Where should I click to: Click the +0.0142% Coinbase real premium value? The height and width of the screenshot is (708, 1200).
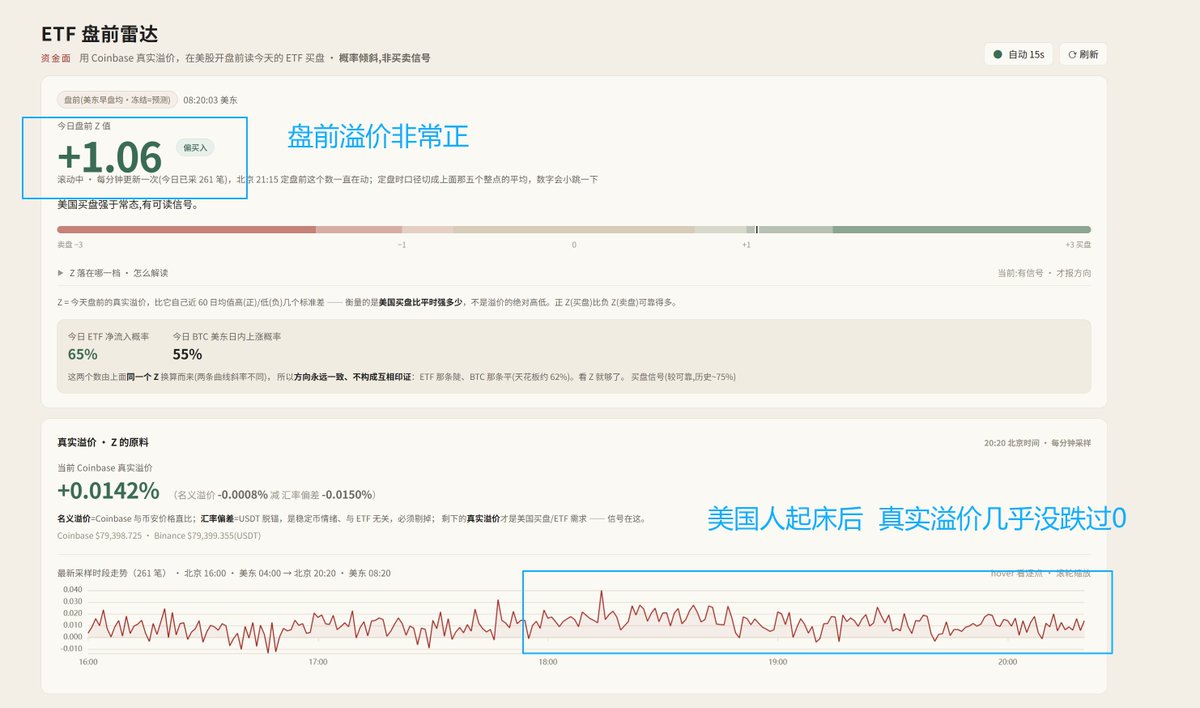coord(108,491)
